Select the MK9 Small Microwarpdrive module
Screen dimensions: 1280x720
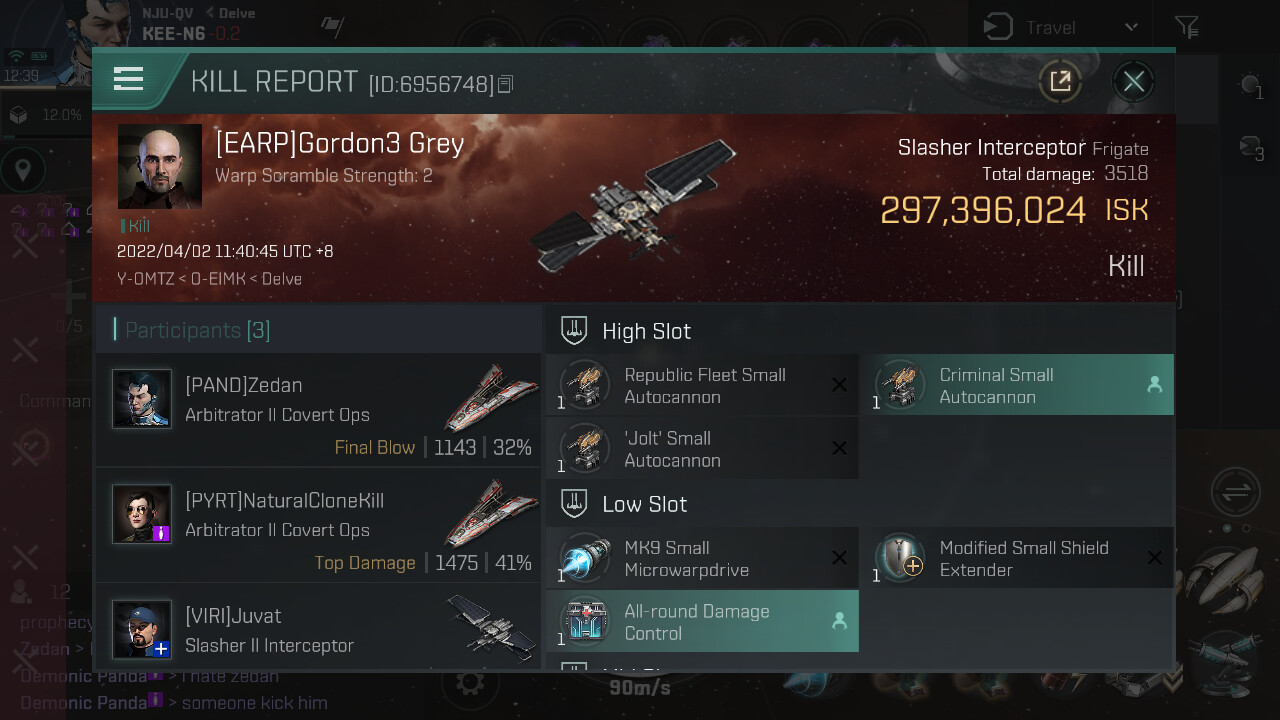pos(702,558)
